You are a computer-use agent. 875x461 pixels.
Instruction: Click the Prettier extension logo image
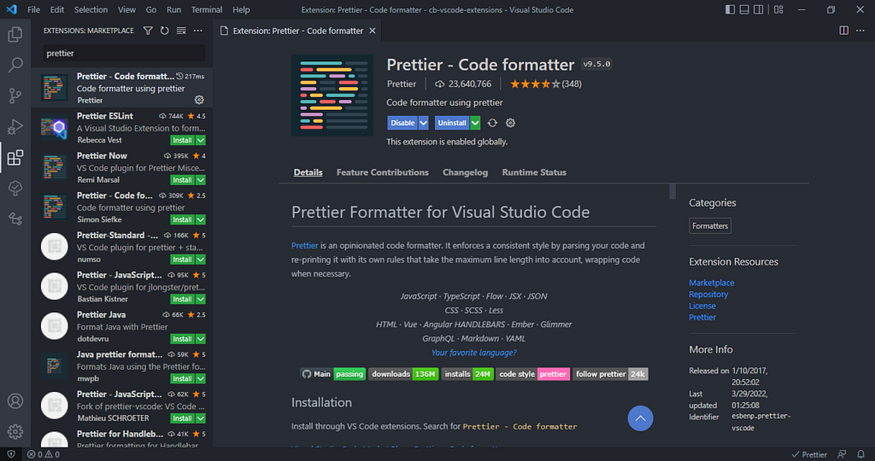[x=332, y=95]
